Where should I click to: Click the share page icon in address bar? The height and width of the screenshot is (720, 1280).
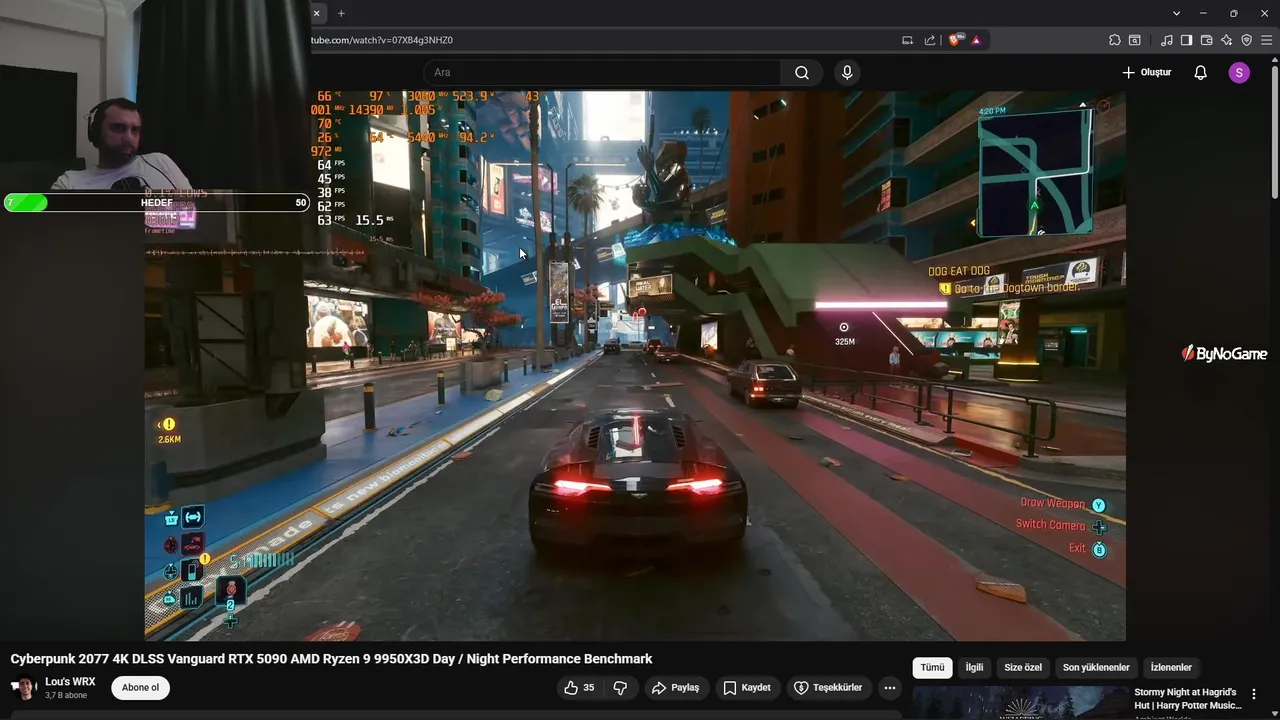929,40
